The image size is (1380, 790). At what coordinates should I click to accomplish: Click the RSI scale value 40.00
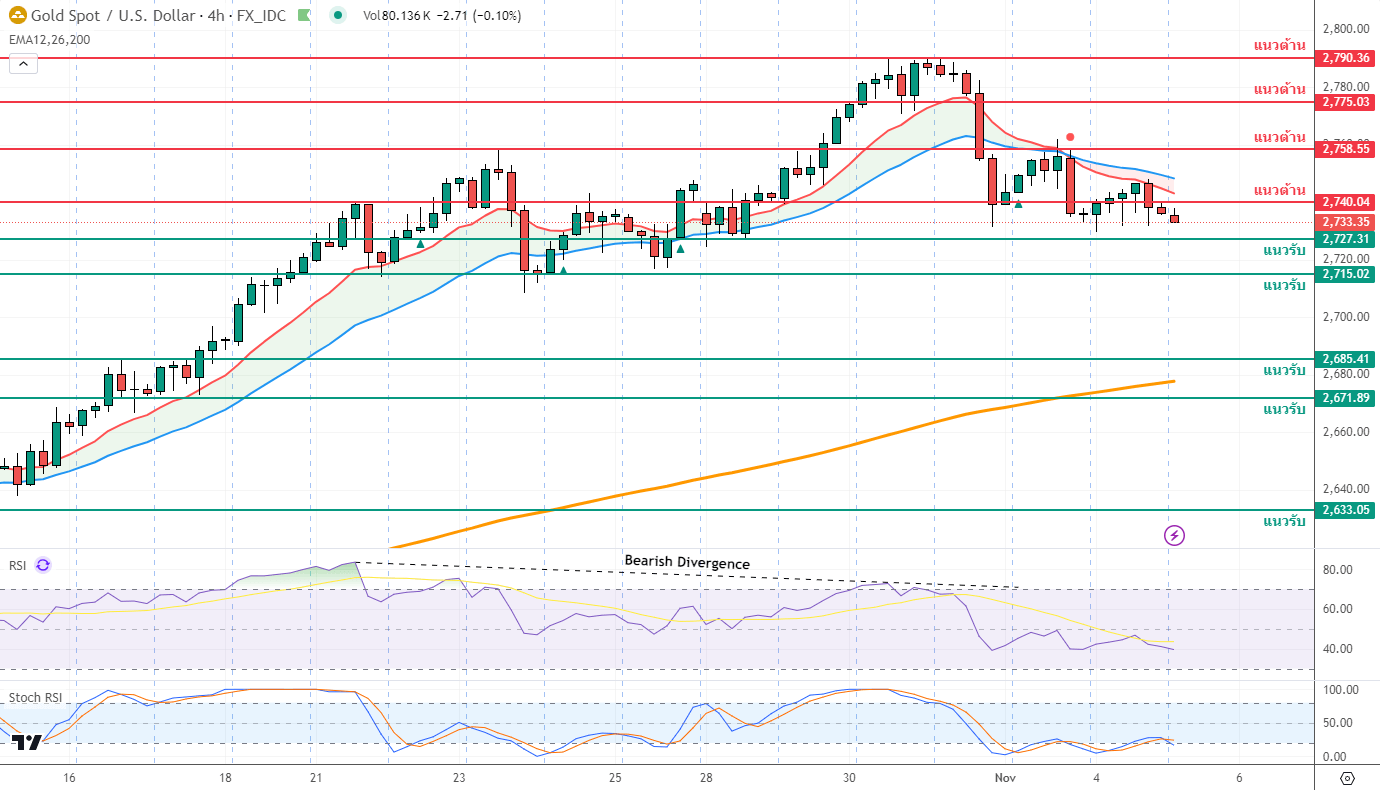coord(1339,649)
